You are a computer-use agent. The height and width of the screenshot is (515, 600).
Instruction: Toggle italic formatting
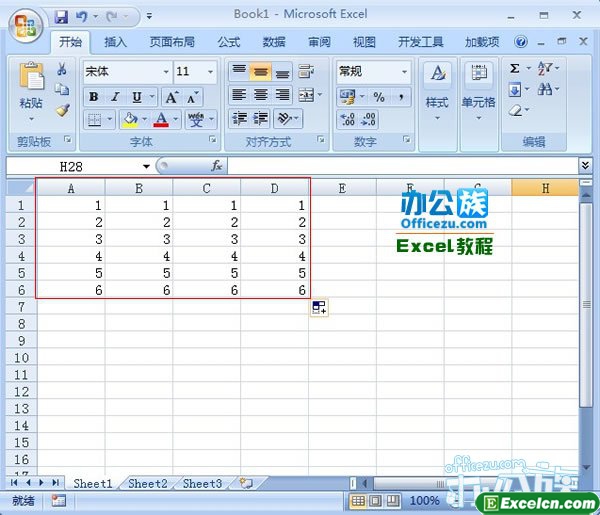point(115,97)
